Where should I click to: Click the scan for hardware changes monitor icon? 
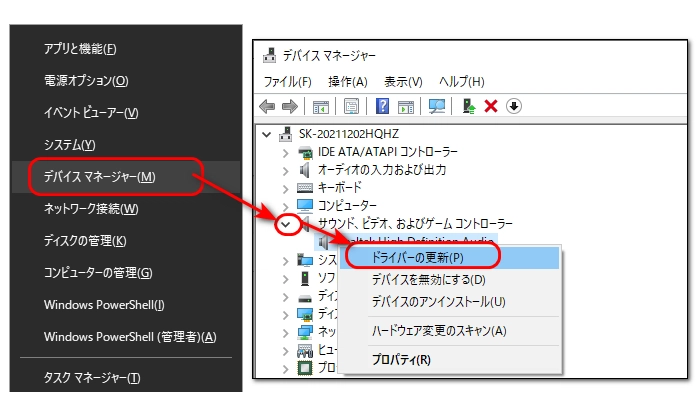coord(436,107)
